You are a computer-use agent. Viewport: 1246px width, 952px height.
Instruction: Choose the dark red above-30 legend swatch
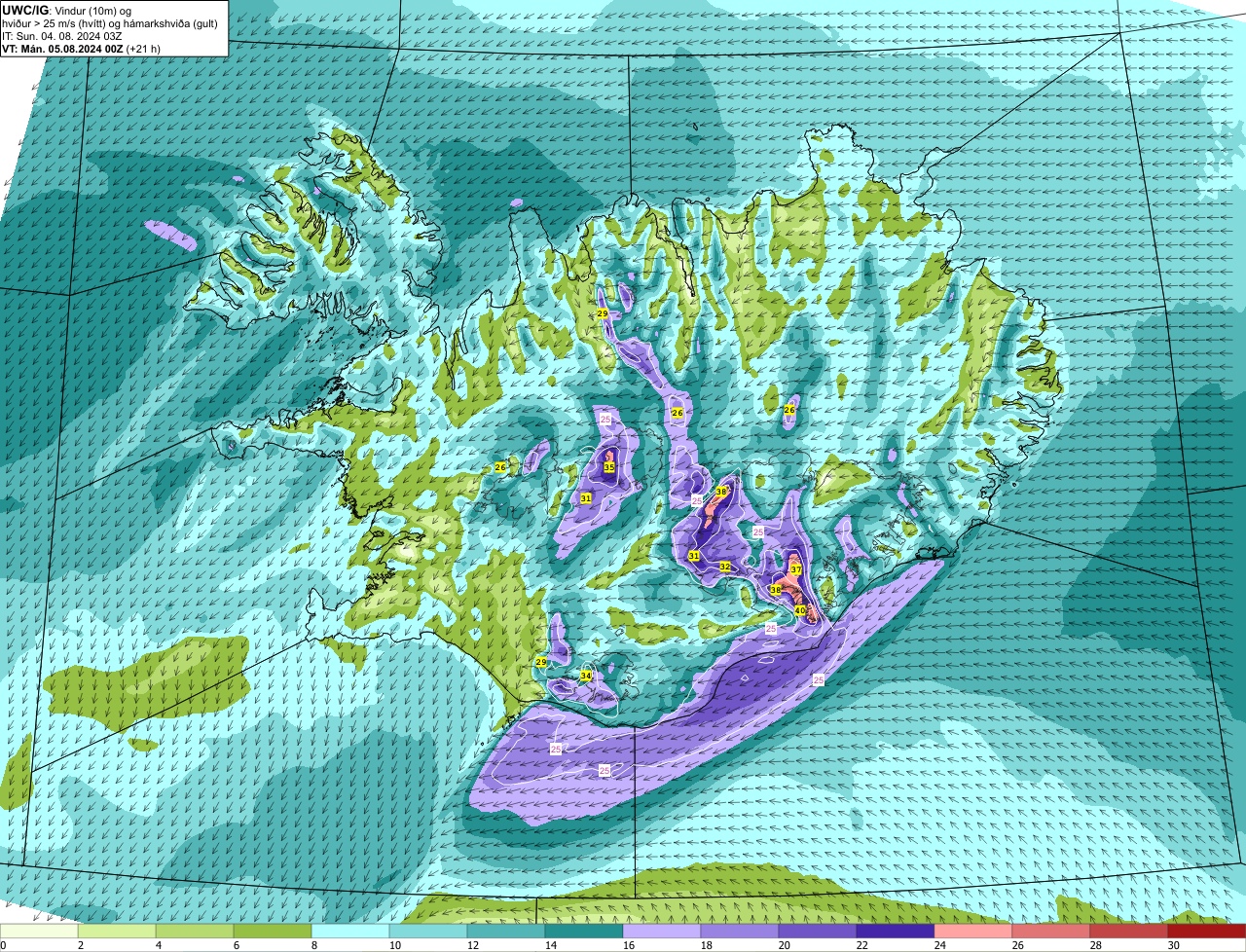[1207, 932]
